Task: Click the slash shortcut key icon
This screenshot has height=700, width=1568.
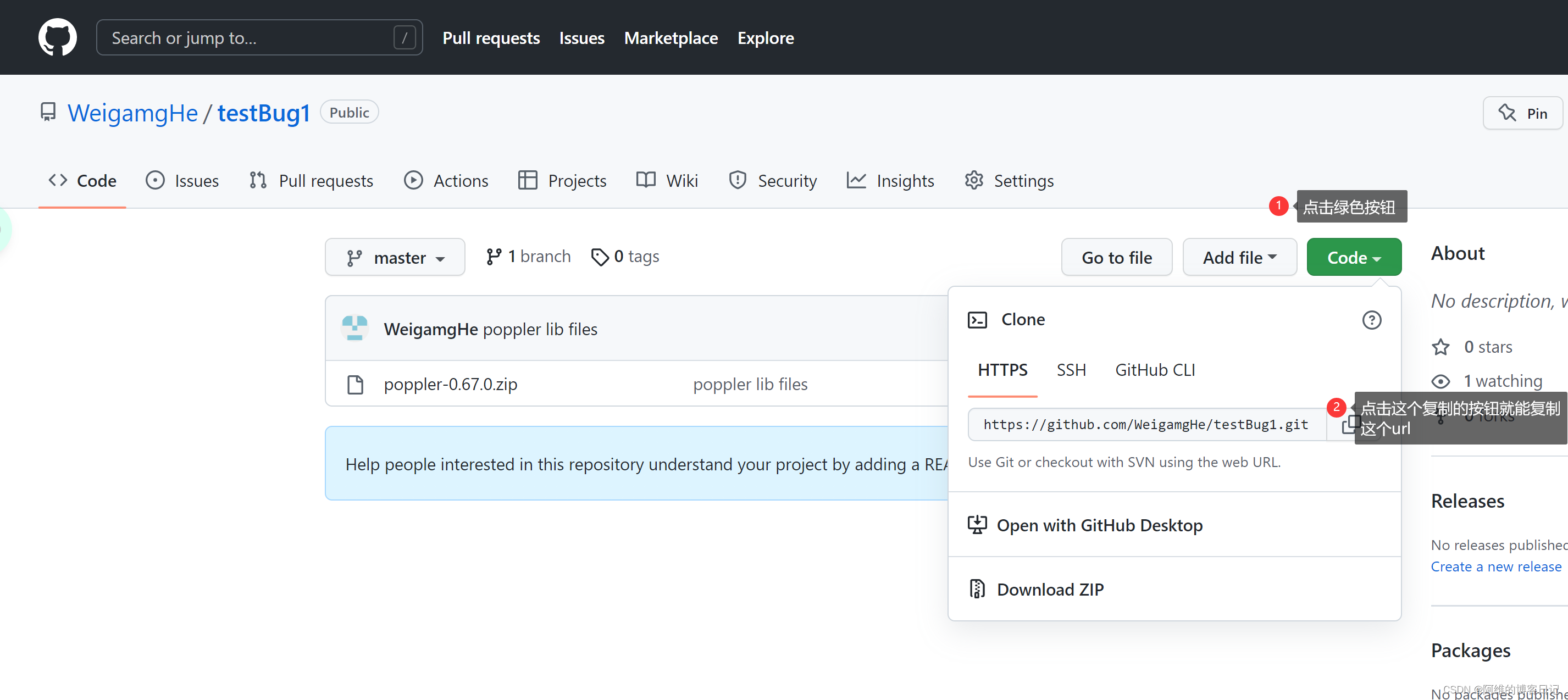Action: point(404,38)
